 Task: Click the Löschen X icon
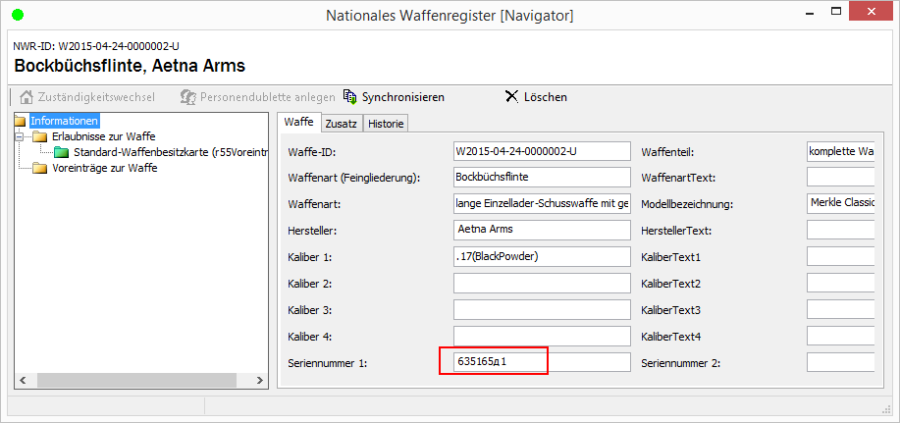[x=512, y=97]
